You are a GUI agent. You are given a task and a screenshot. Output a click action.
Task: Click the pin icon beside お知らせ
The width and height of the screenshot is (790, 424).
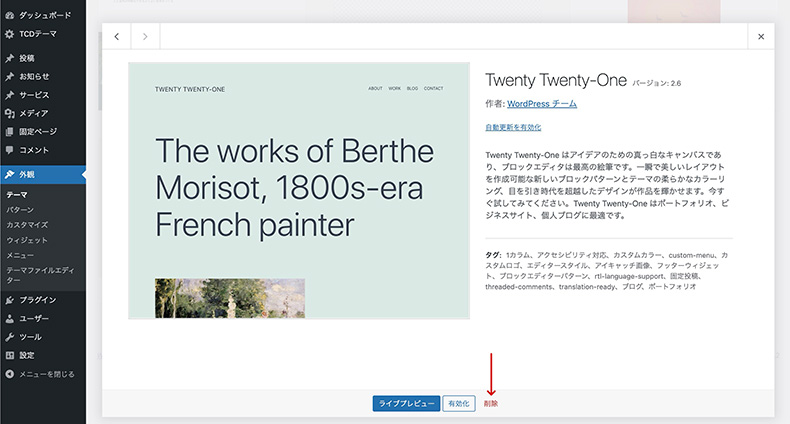click(x=10, y=77)
